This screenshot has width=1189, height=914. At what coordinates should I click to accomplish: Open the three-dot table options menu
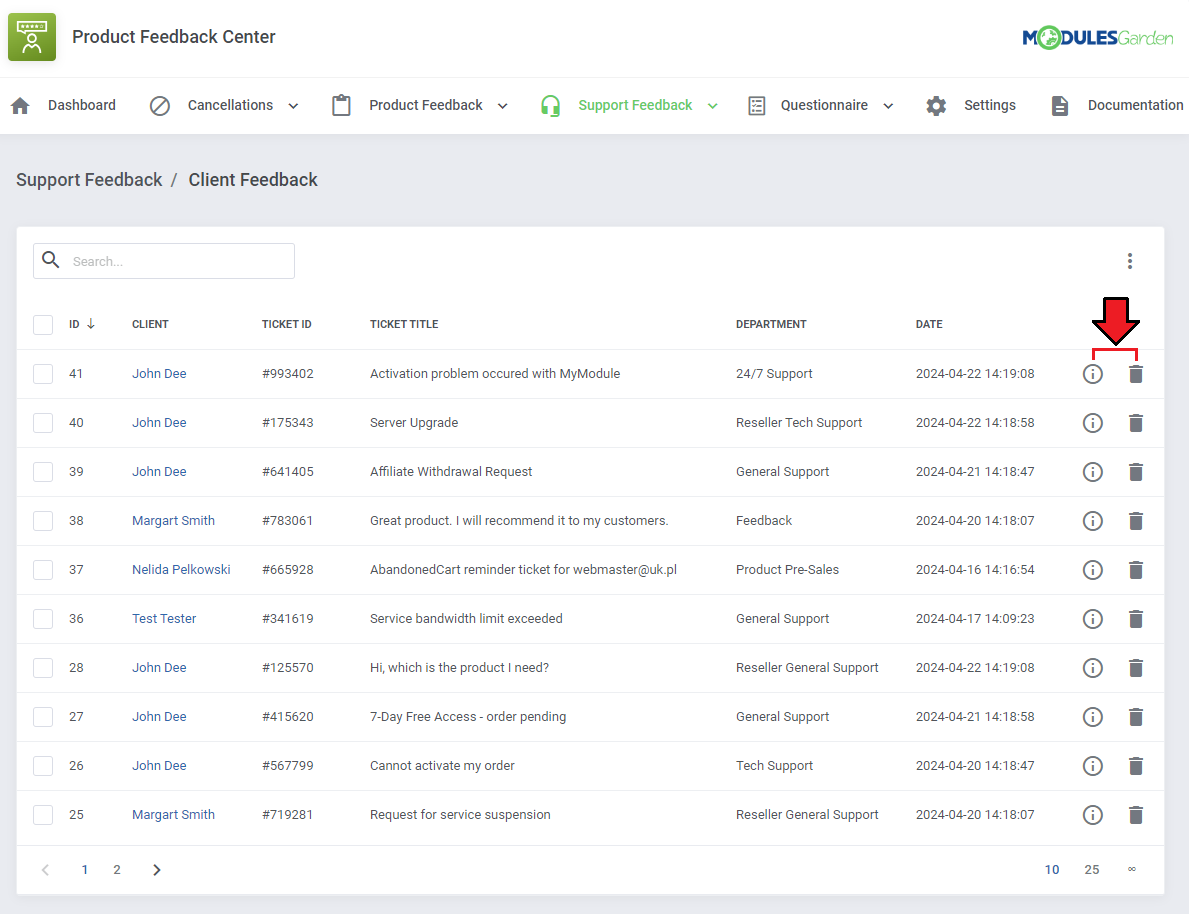point(1129,261)
